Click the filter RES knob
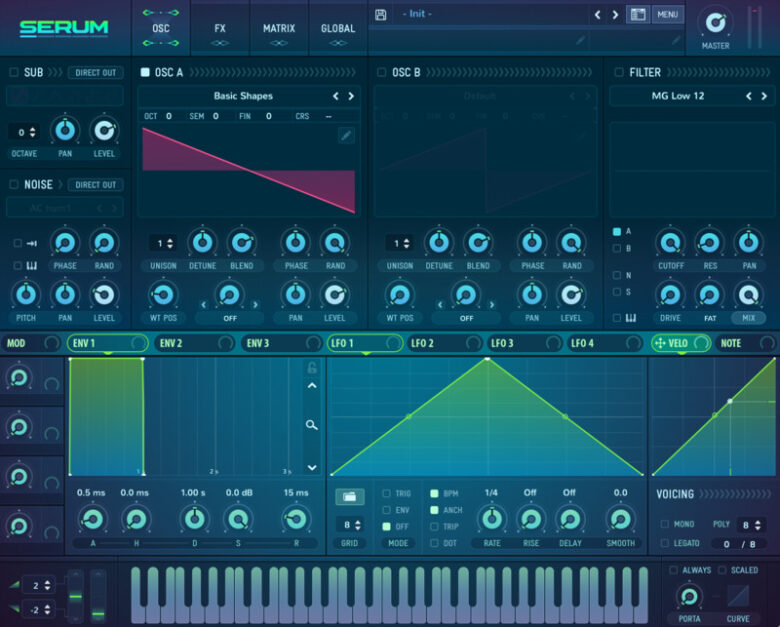This screenshot has width=780, height=627. point(710,242)
